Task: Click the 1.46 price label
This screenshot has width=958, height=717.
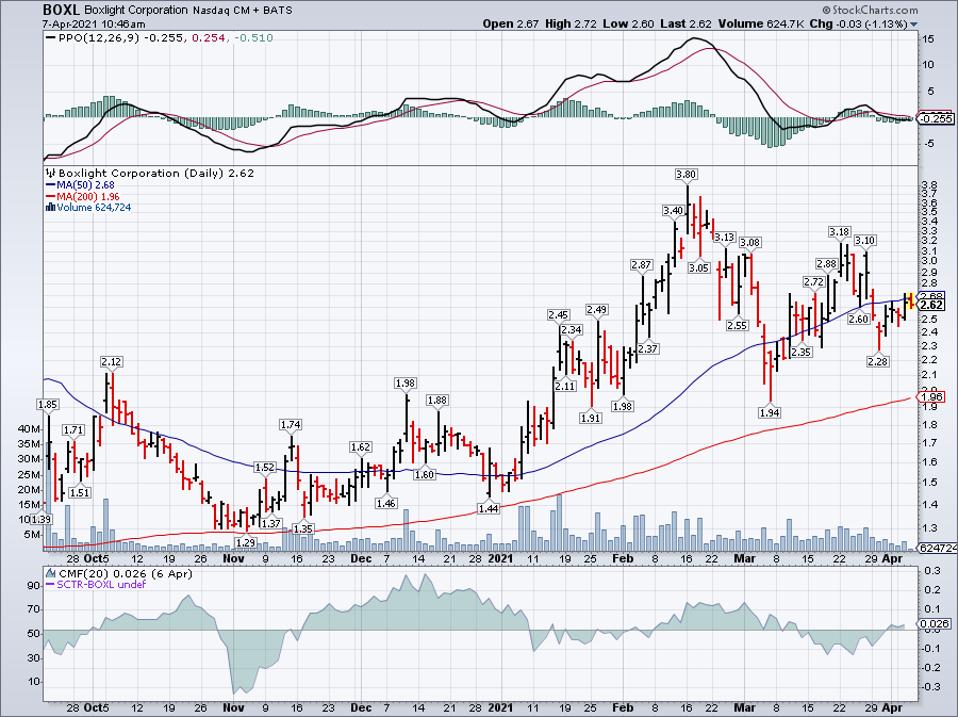Action: 386,504
